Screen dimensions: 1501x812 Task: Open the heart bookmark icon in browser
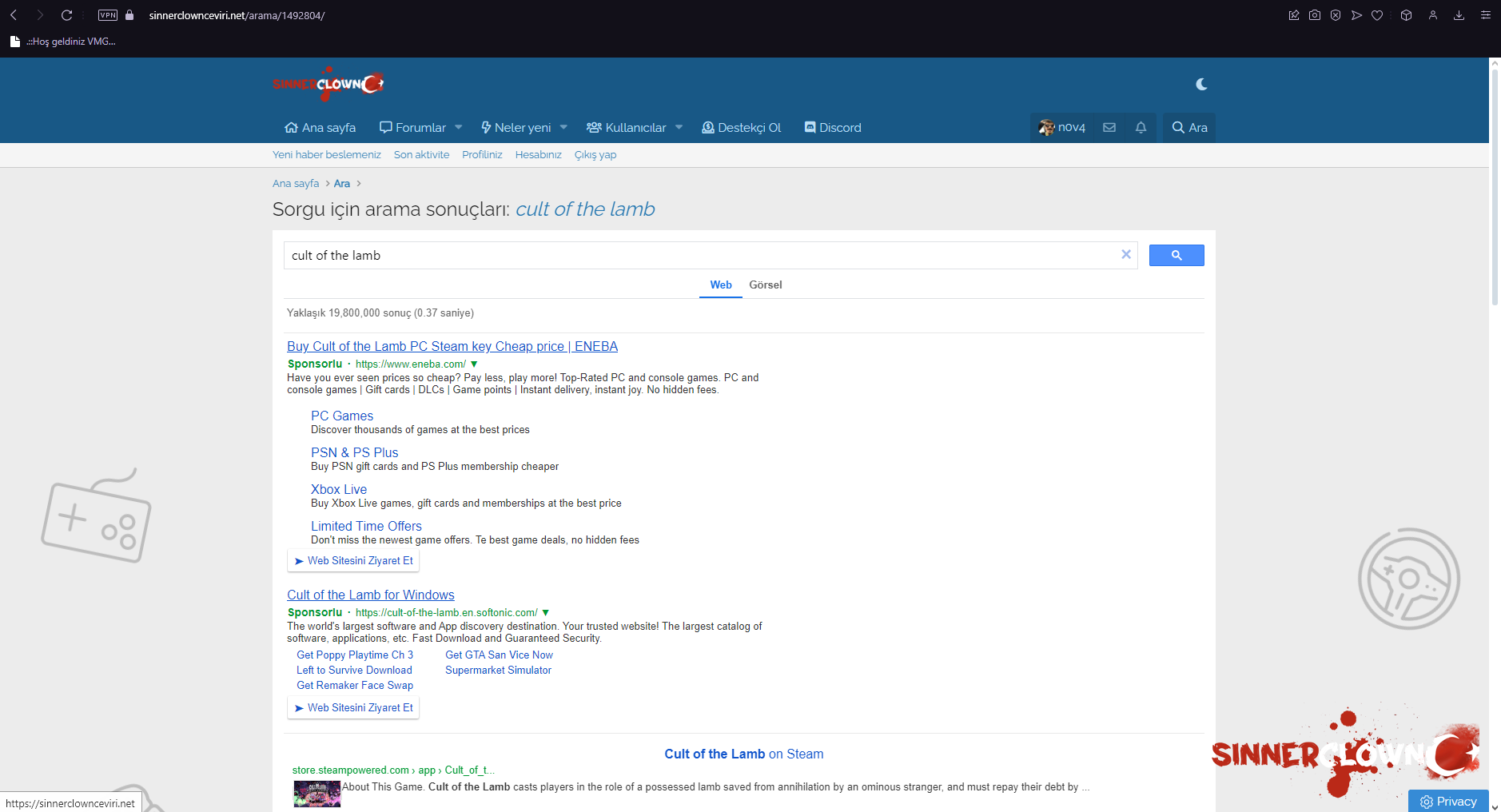(1377, 15)
